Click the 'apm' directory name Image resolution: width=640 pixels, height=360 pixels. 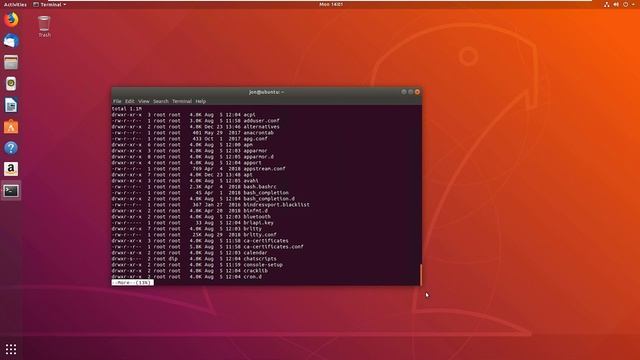pyautogui.click(x=248, y=145)
